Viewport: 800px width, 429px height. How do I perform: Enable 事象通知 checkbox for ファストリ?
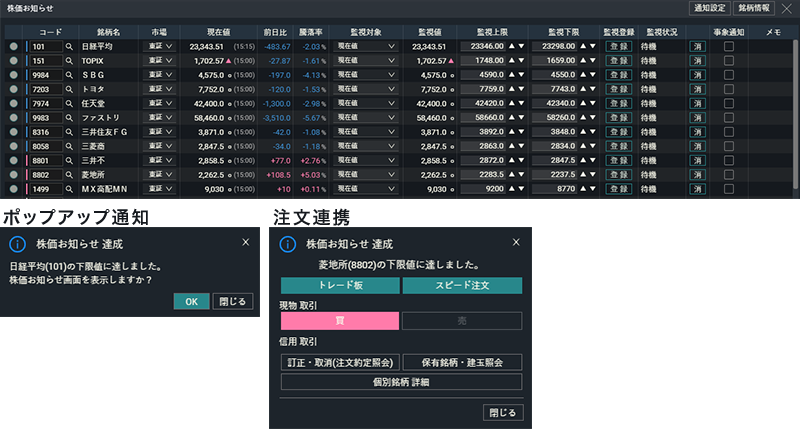coord(729,118)
